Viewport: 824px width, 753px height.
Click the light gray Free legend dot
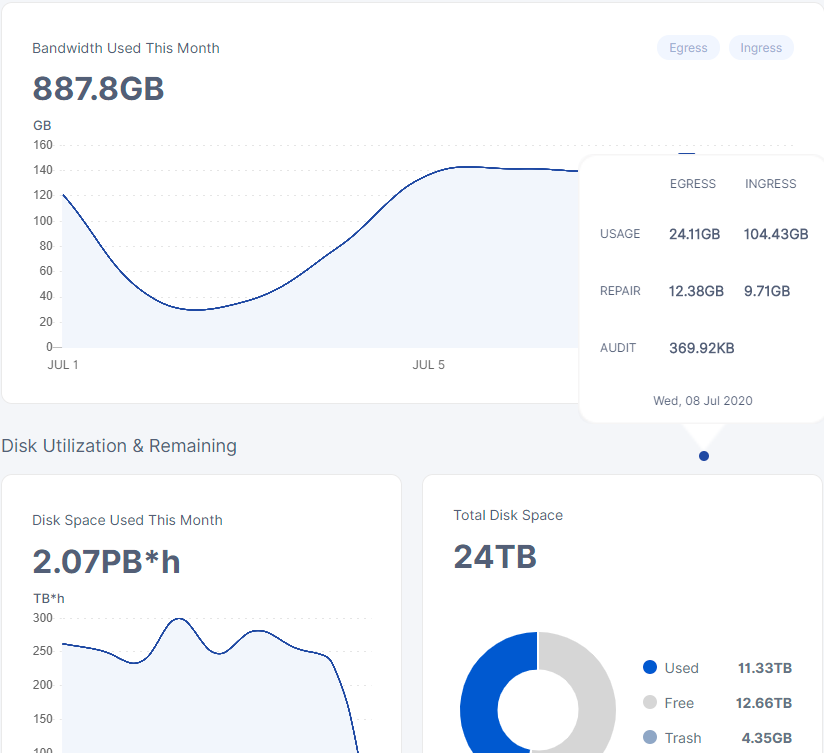pyautogui.click(x=650, y=703)
